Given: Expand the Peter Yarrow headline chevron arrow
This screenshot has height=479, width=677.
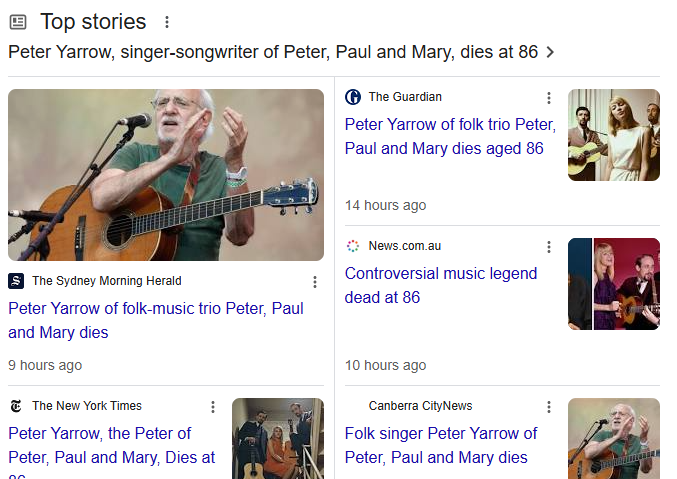Looking at the screenshot, I should coord(550,52).
